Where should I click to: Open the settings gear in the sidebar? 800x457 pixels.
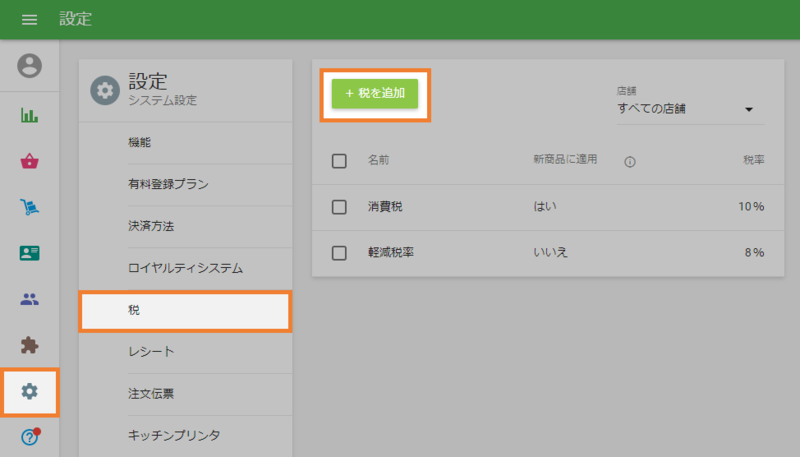(x=30, y=391)
